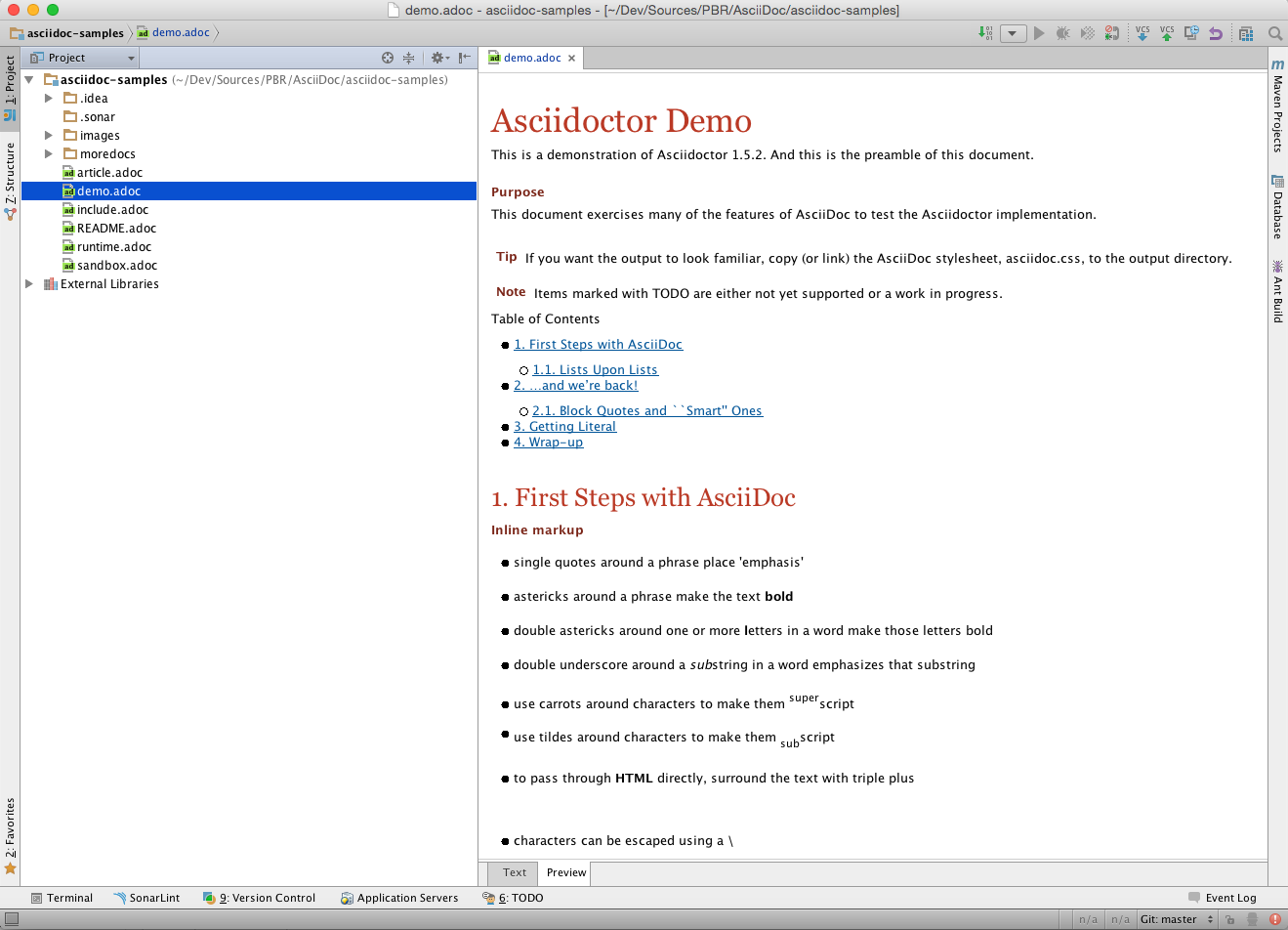The image size is (1288, 930).
Task: Expand the .idea folder
Action: (x=48, y=99)
